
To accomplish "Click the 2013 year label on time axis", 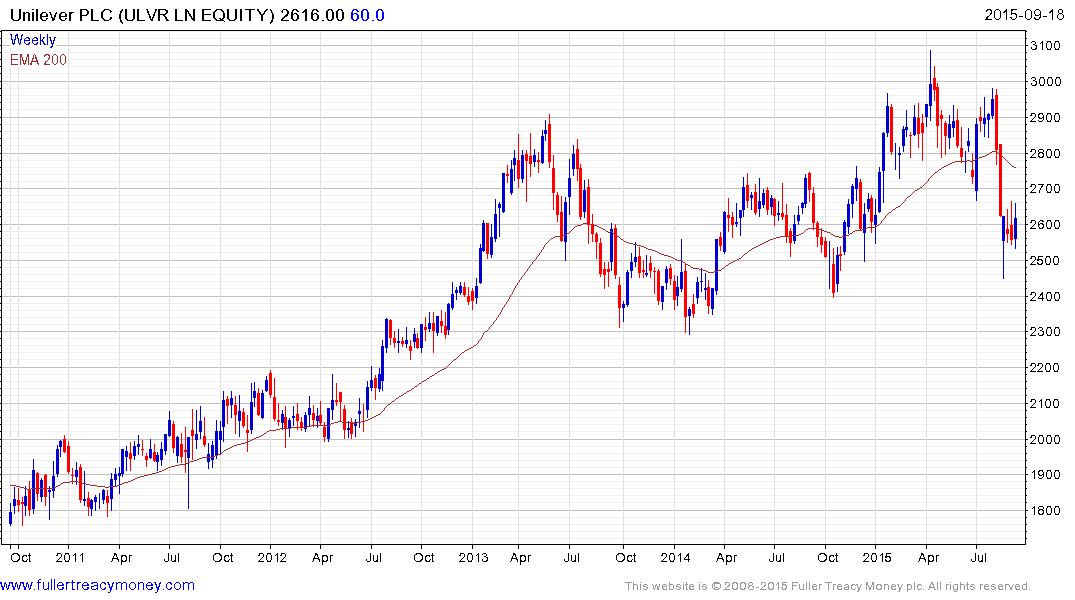I will click(x=473, y=557).
